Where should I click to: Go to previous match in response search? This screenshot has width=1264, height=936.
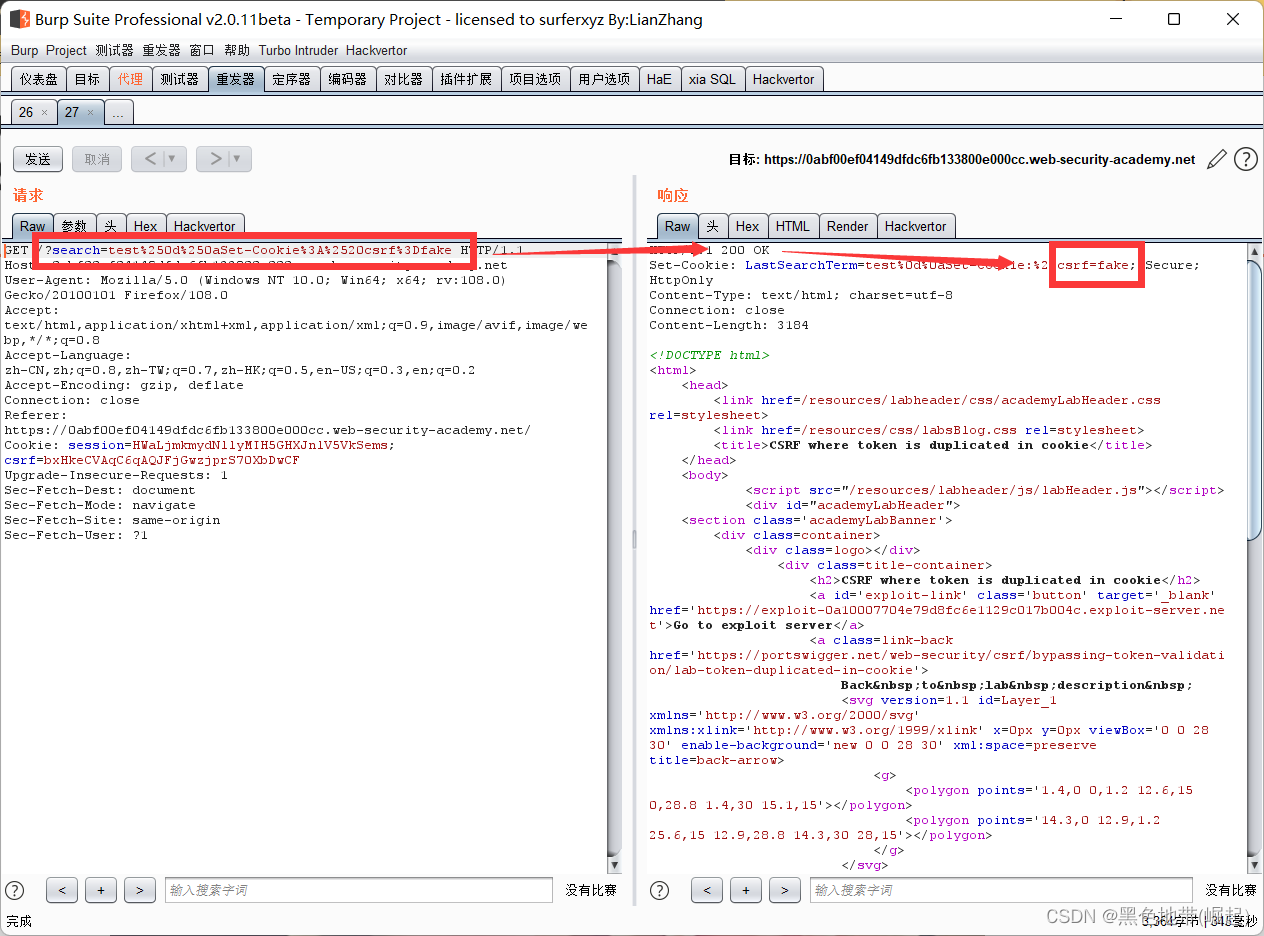point(707,890)
